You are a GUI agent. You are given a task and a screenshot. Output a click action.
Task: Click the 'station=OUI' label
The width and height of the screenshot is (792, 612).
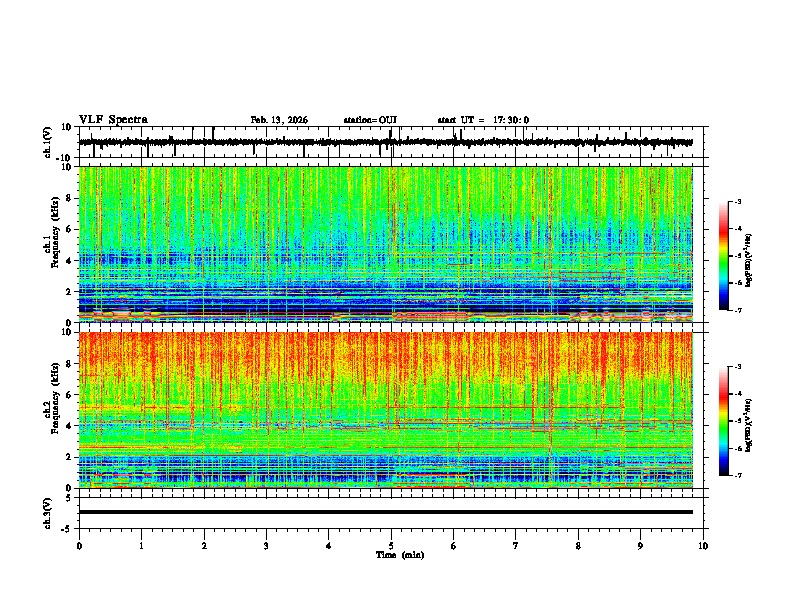pos(370,120)
